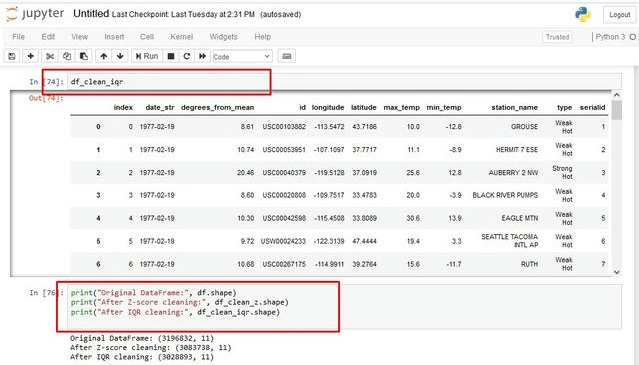Viewport: 639px width, 365px height.
Task: Click the Out[74] output prompt
Action: coord(46,98)
